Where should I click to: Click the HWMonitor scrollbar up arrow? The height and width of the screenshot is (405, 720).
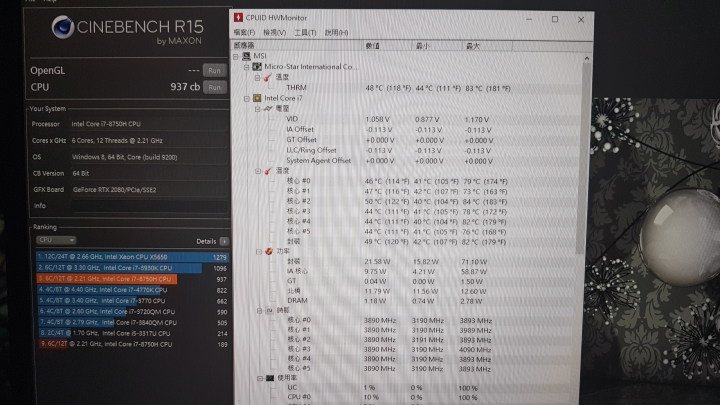tap(586, 58)
